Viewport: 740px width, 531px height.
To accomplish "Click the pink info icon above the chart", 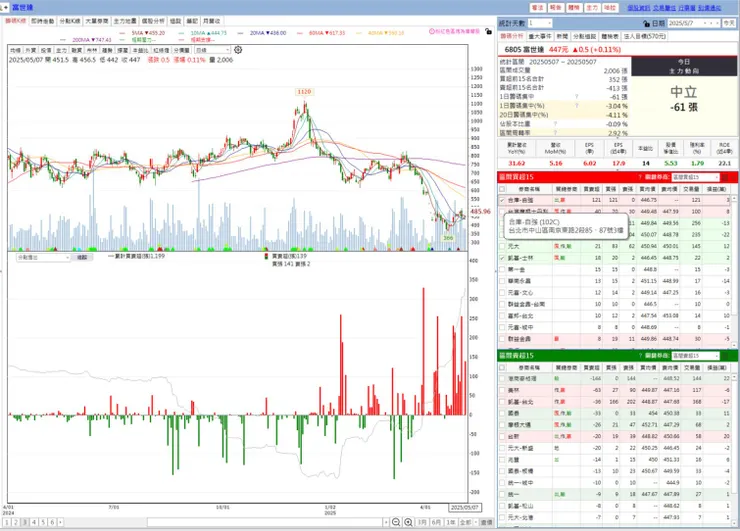I will click(431, 31).
